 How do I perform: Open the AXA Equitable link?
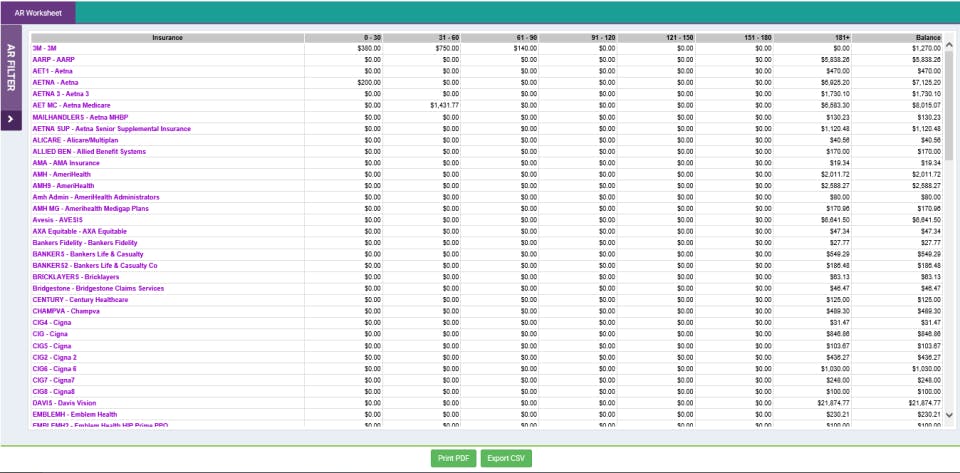(x=80, y=231)
